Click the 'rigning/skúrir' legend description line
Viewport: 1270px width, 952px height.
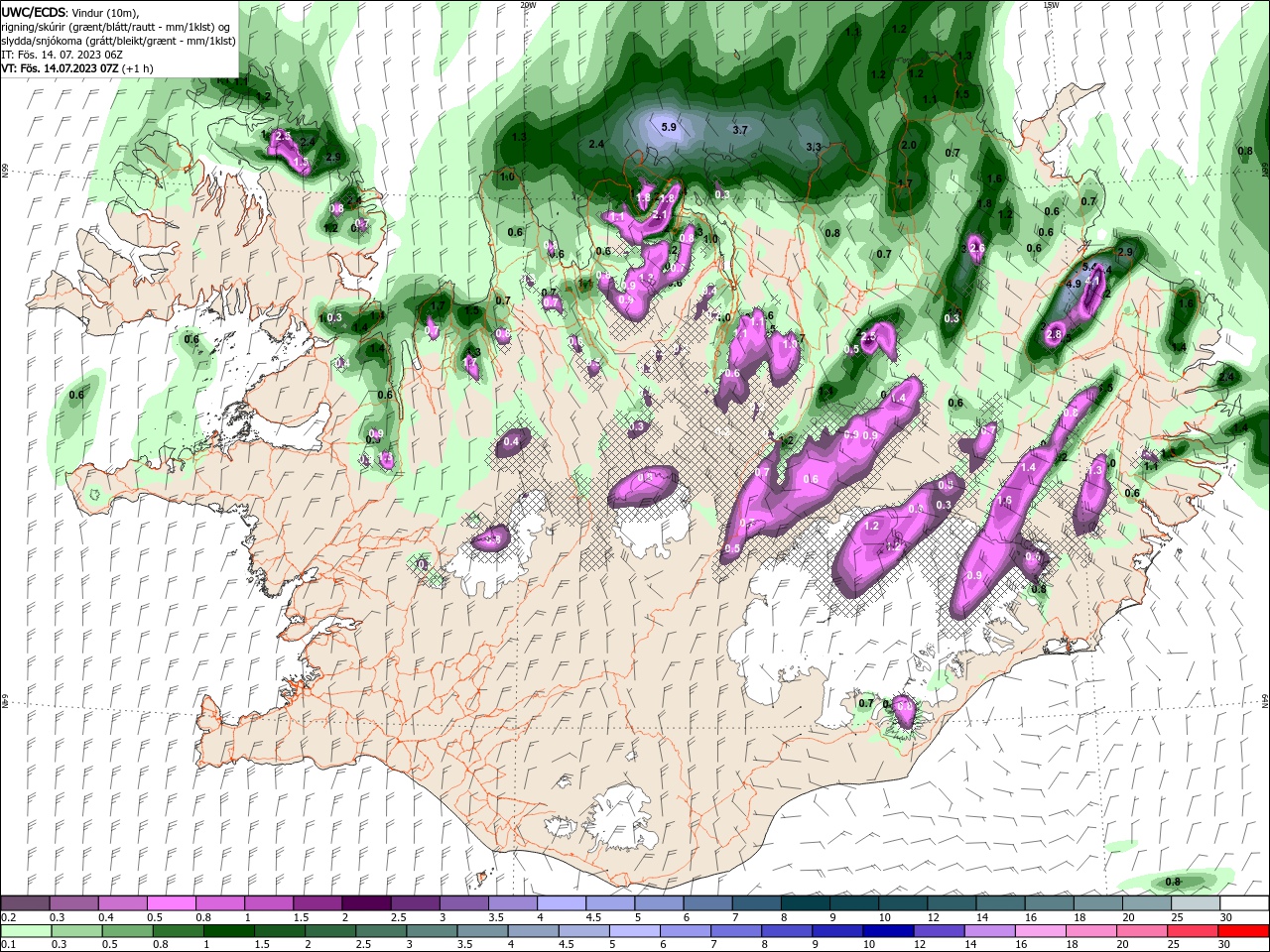(x=117, y=27)
